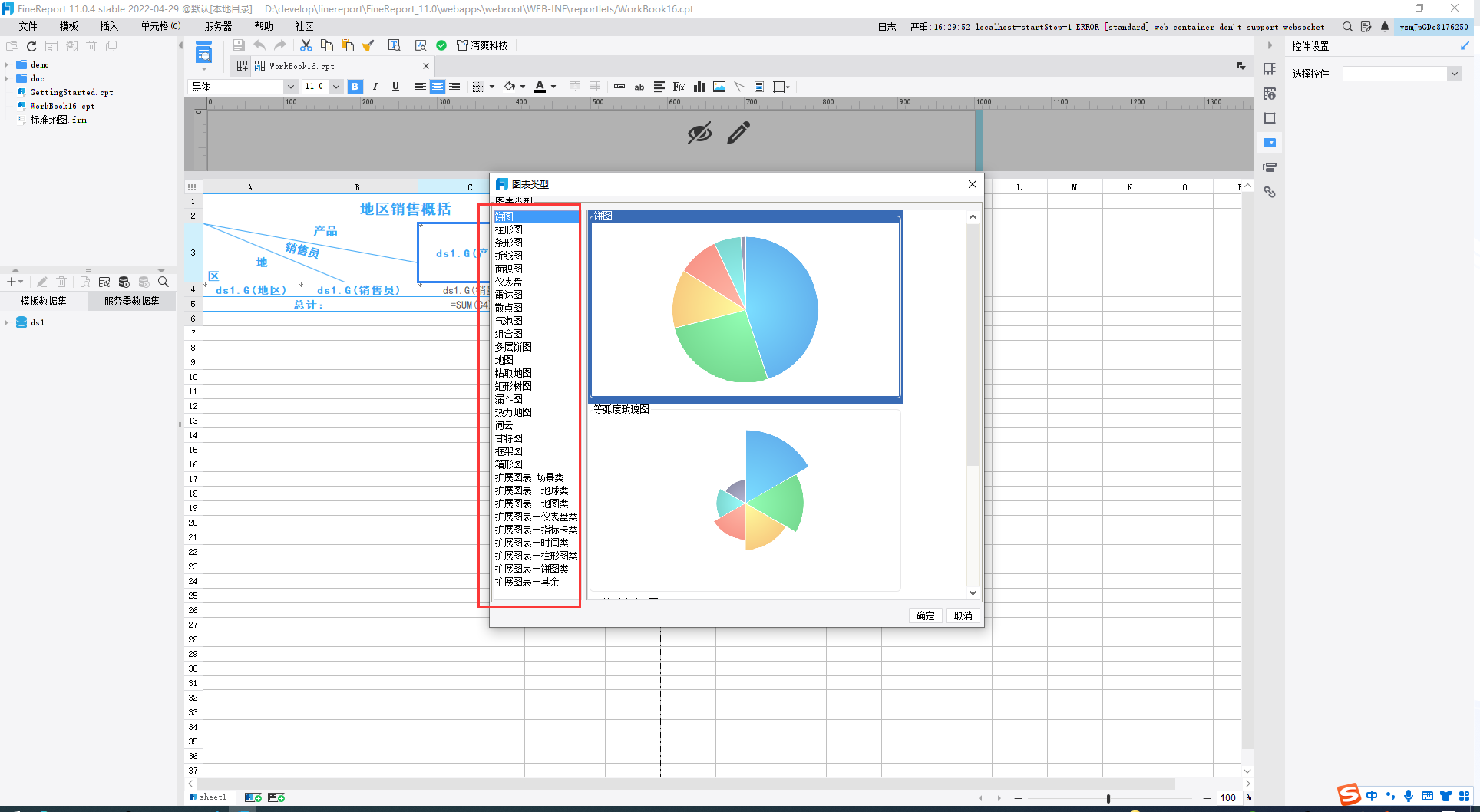Toggle Italic formatting button
The height and width of the screenshot is (812, 1480).
click(375, 87)
